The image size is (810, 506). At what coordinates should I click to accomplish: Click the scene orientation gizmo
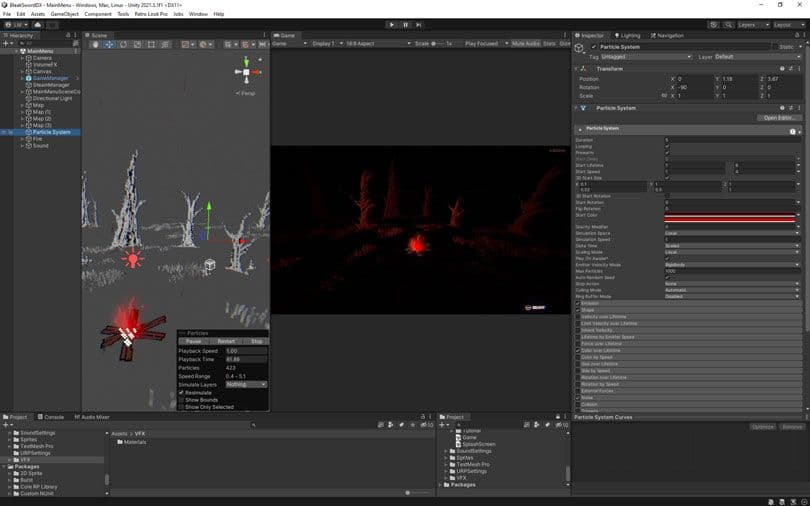(246, 70)
